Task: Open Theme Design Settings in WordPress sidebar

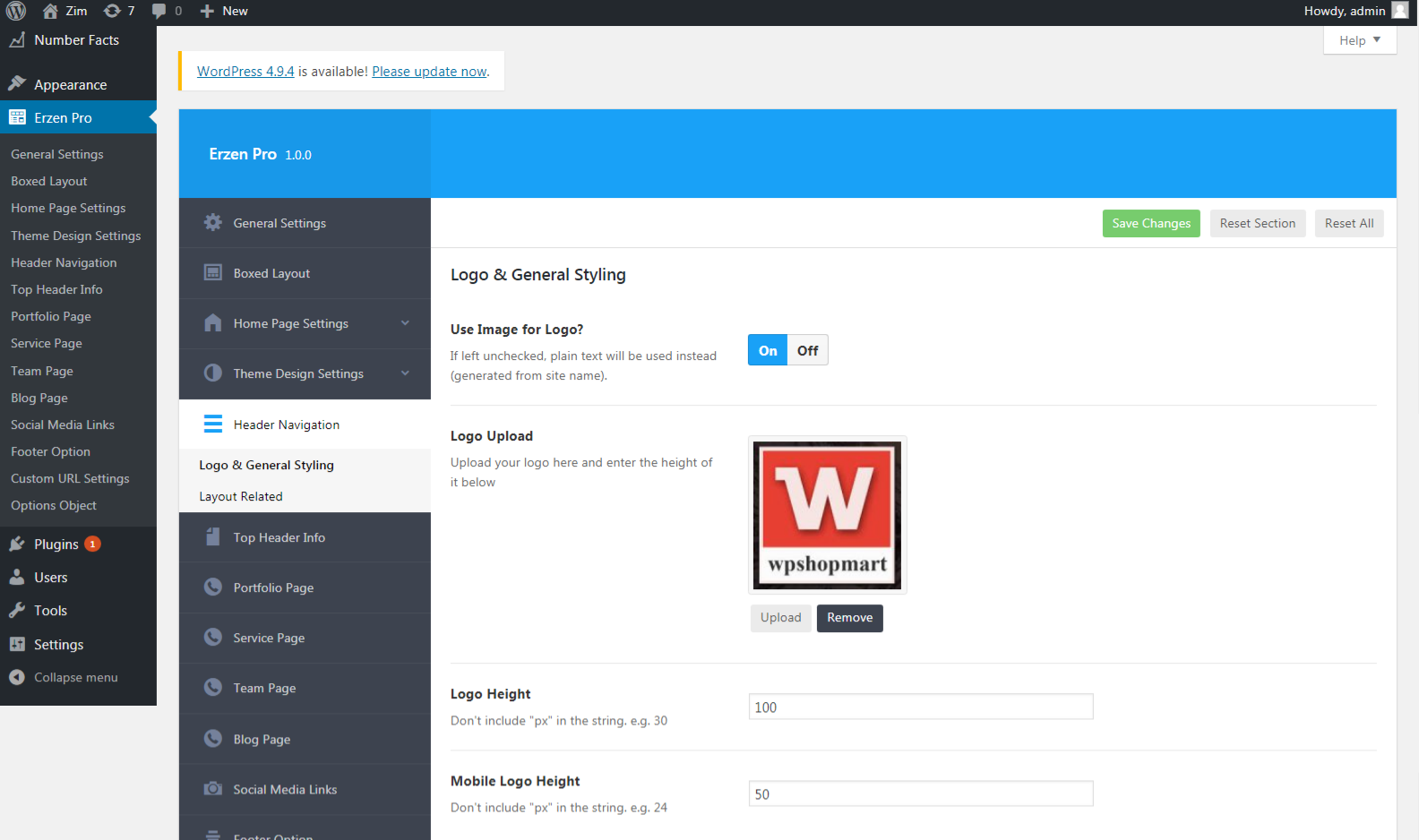Action: (76, 236)
